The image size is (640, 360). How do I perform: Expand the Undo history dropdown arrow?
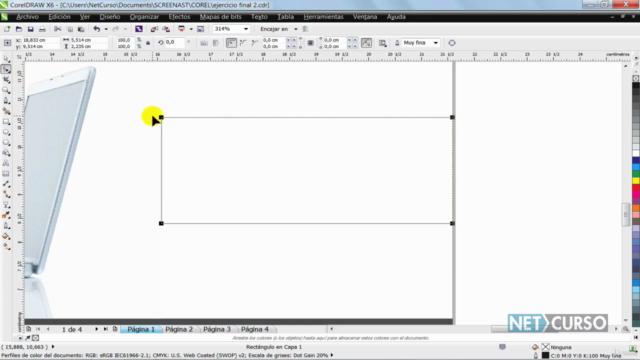(x=106, y=29)
